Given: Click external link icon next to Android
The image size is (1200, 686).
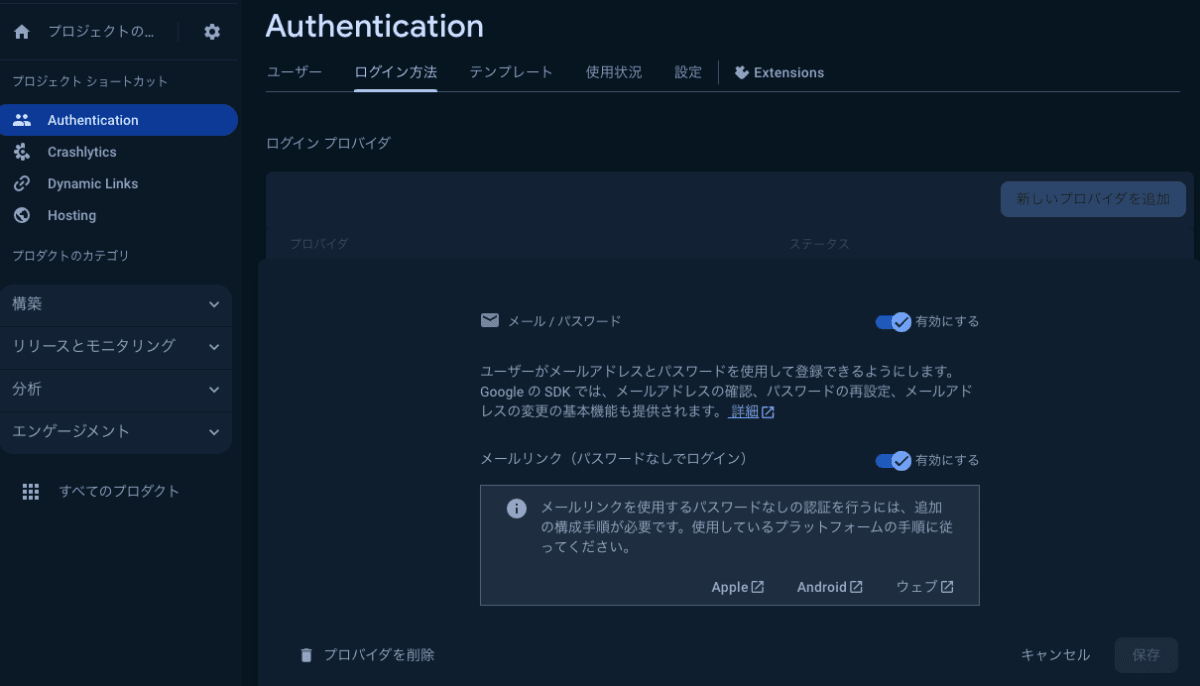Looking at the screenshot, I should click(856, 587).
